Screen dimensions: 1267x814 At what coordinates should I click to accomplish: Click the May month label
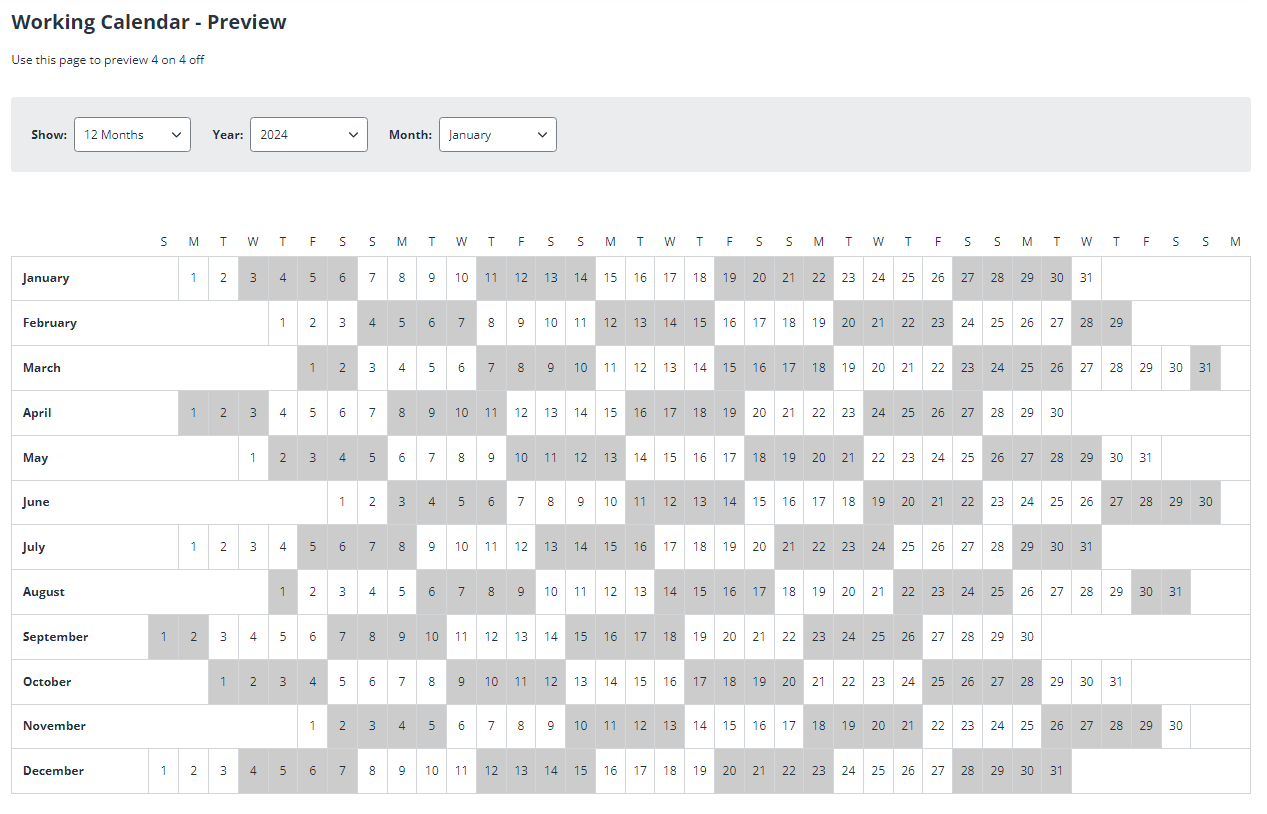35,457
